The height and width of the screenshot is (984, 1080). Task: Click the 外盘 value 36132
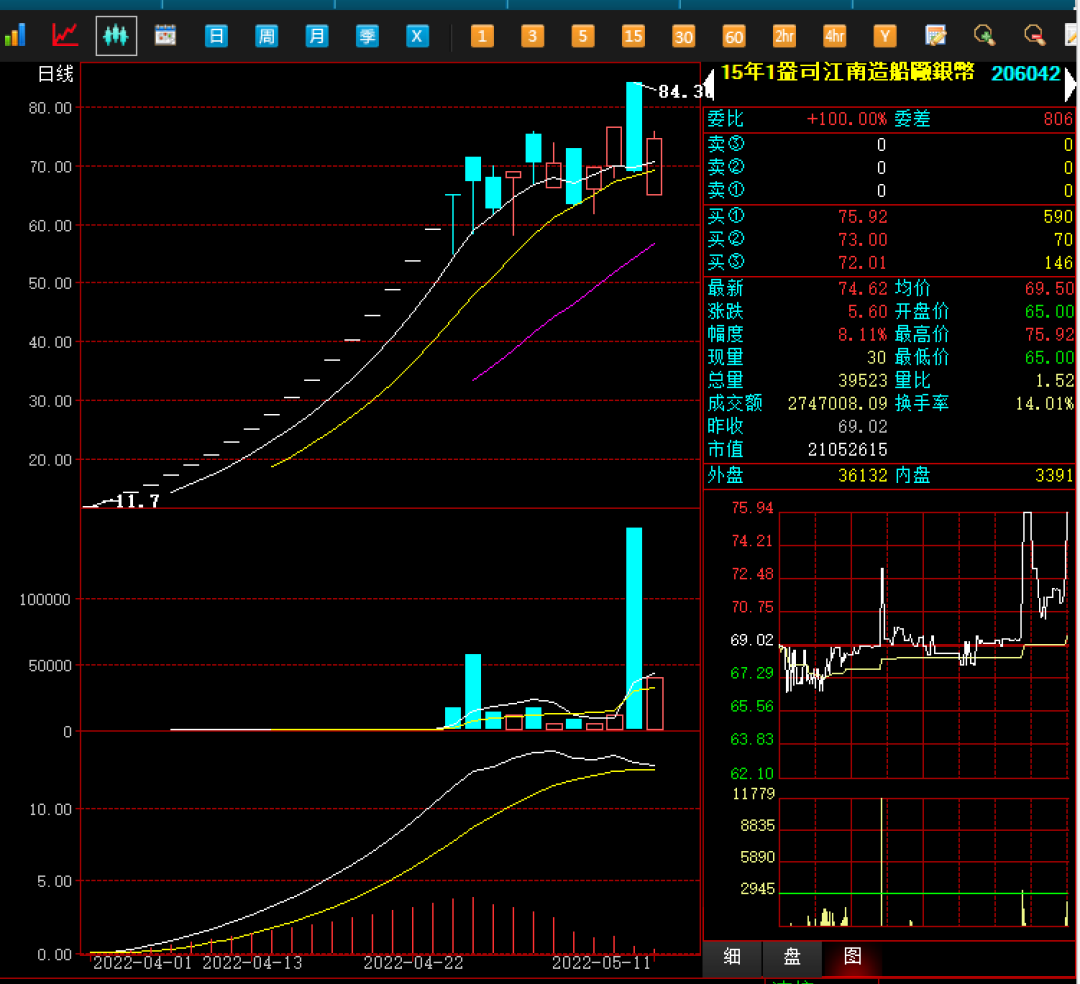point(862,476)
